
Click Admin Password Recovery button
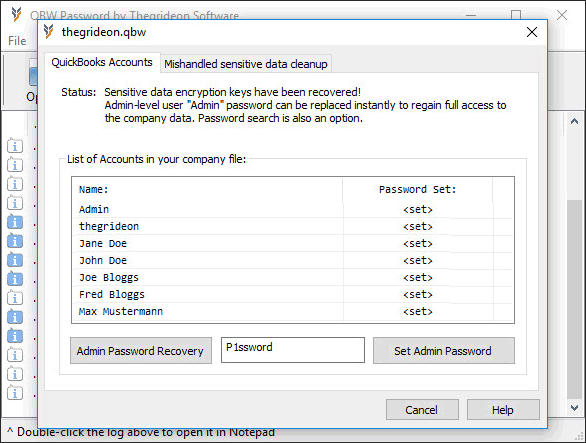(x=141, y=351)
